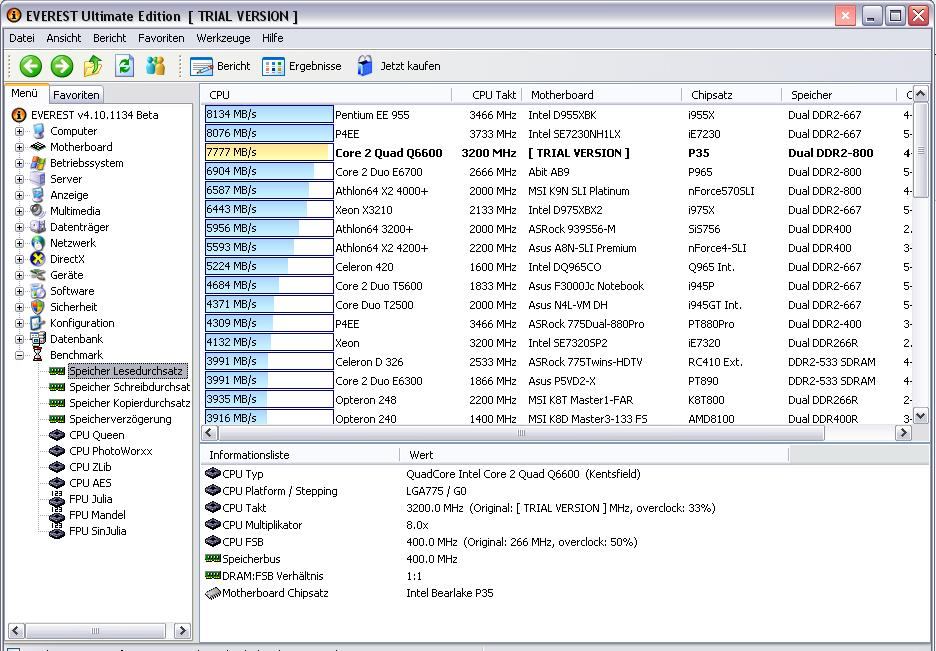Viewport: 936px width, 651px height.
Task: Sort by the Motherboard column header
Action: 602,95
